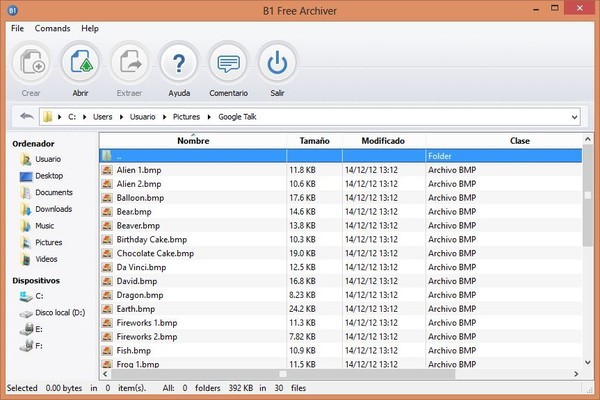The image size is (600, 400).
Task: Select the Fireworks 2.bmp file
Action: (x=147, y=337)
